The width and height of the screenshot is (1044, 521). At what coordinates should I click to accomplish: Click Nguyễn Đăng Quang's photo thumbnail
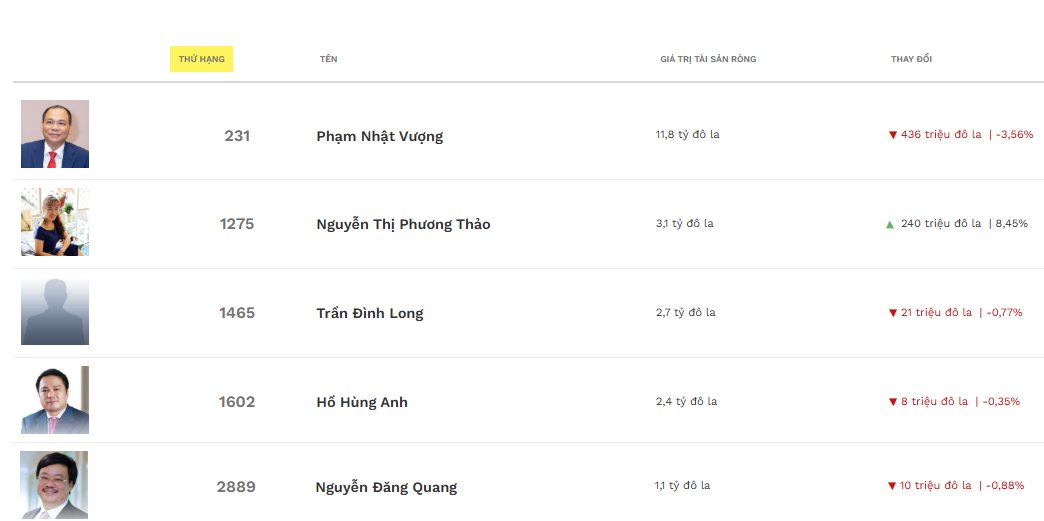pos(54,485)
